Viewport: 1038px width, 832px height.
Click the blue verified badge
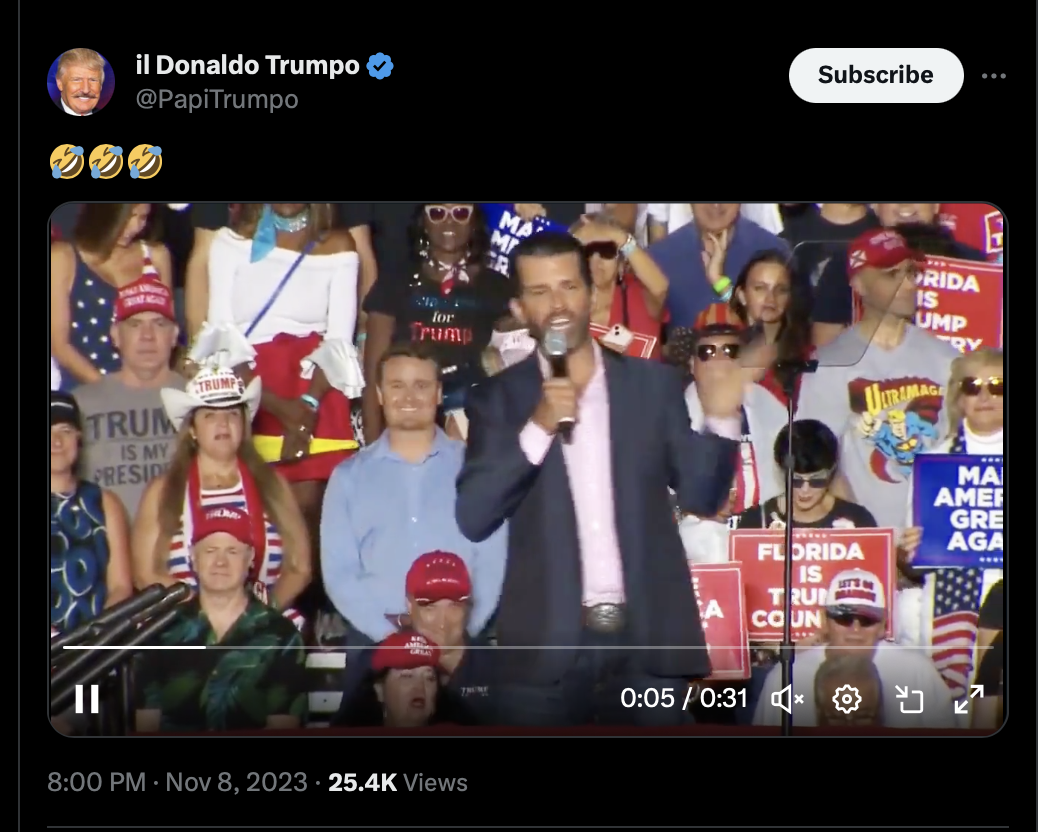[380, 67]
